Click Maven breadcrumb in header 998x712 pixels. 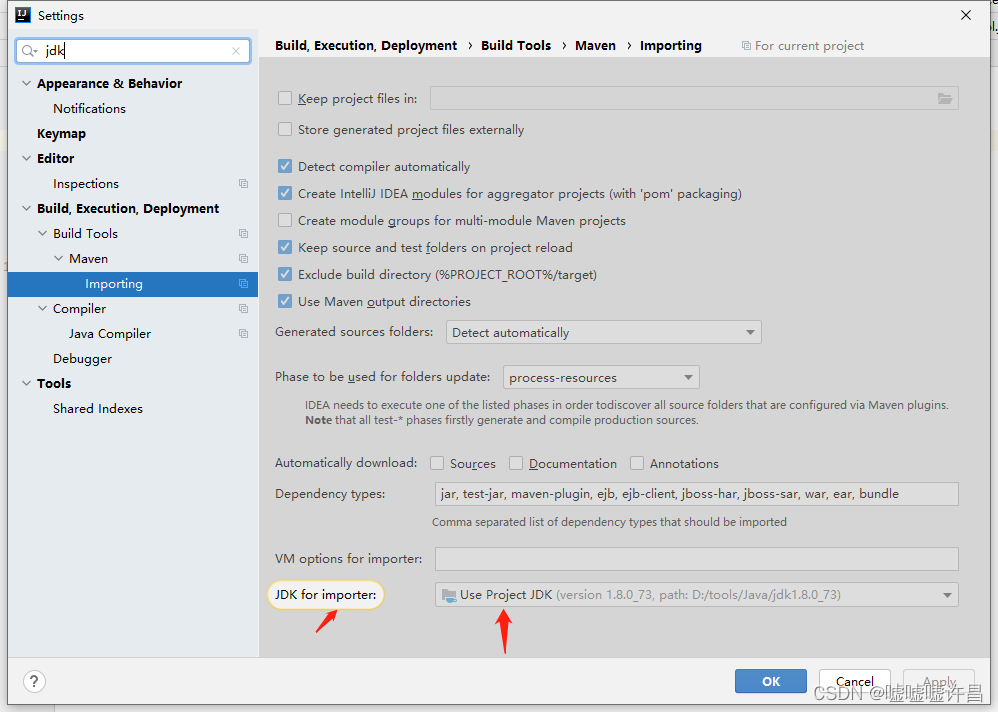595,46
